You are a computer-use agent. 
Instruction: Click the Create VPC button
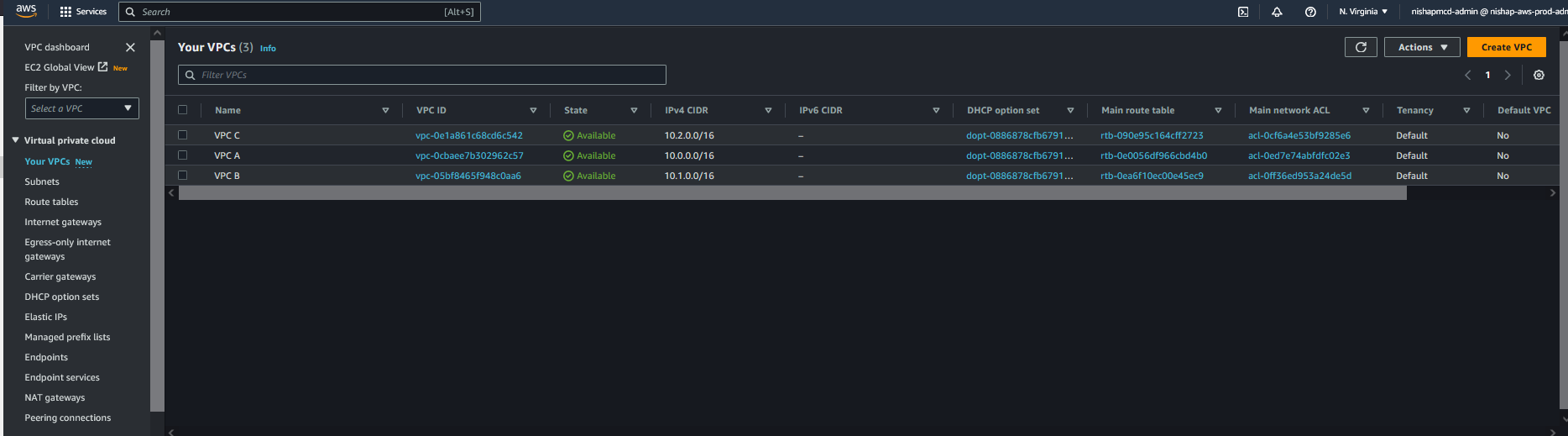pyautogui.click(x=1506, y=47)
